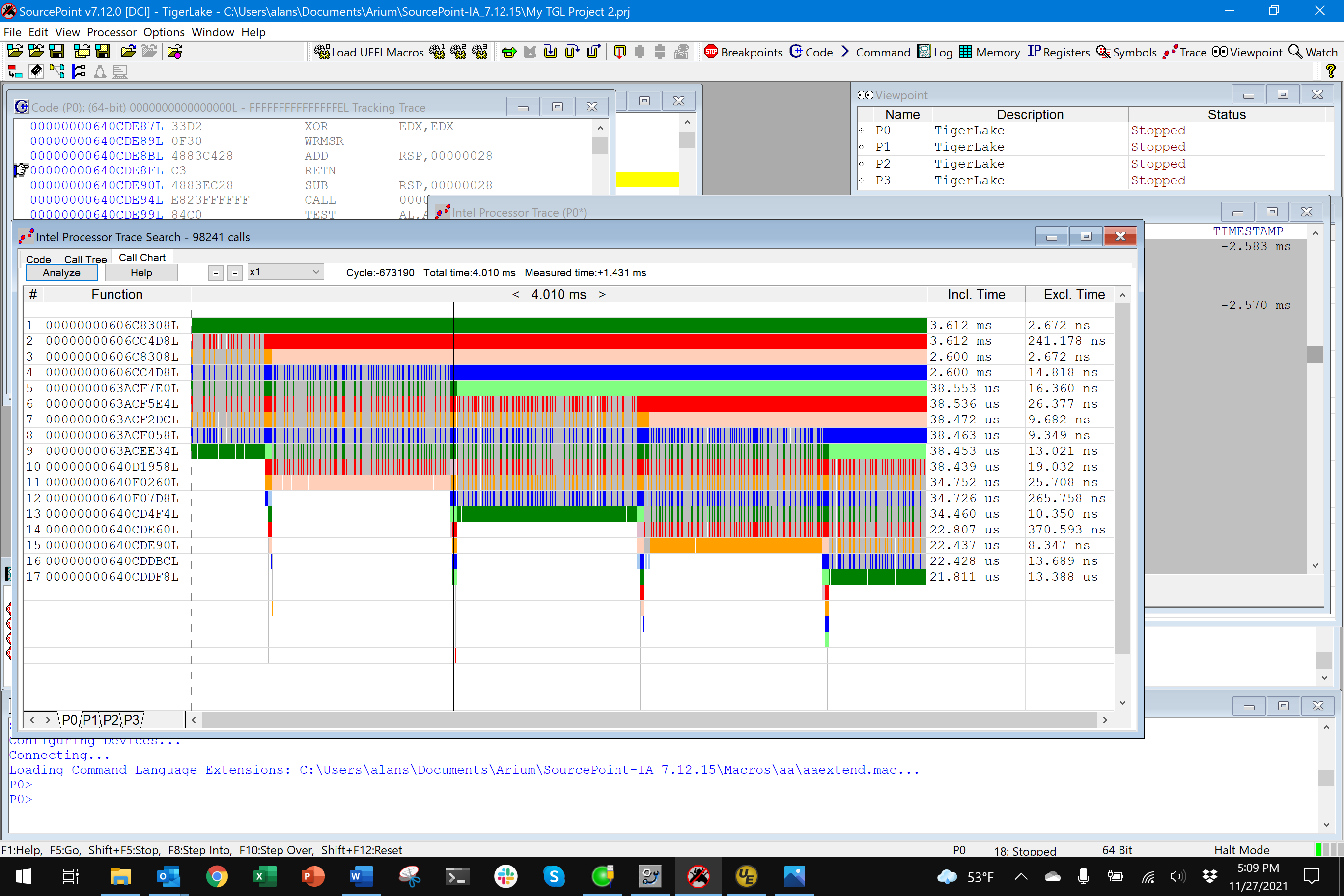
Task: Click the blue bar branch diagram icon
Action: point(78,71)
